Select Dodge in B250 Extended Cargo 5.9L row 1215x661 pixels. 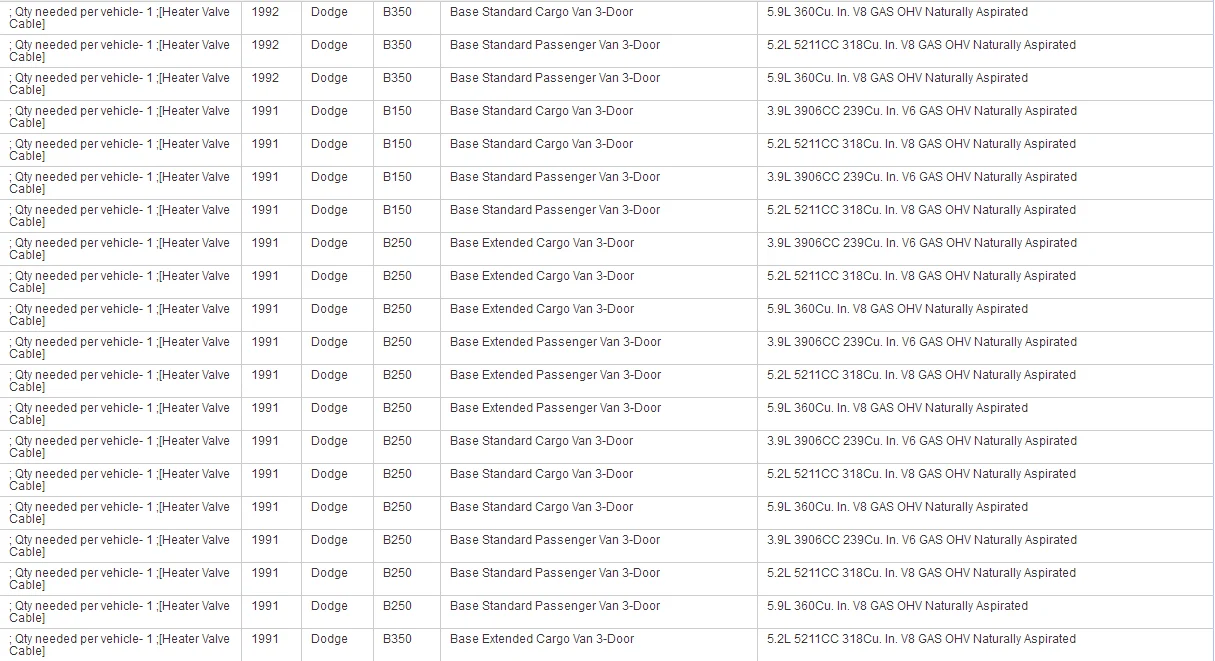tap(337, 315)
